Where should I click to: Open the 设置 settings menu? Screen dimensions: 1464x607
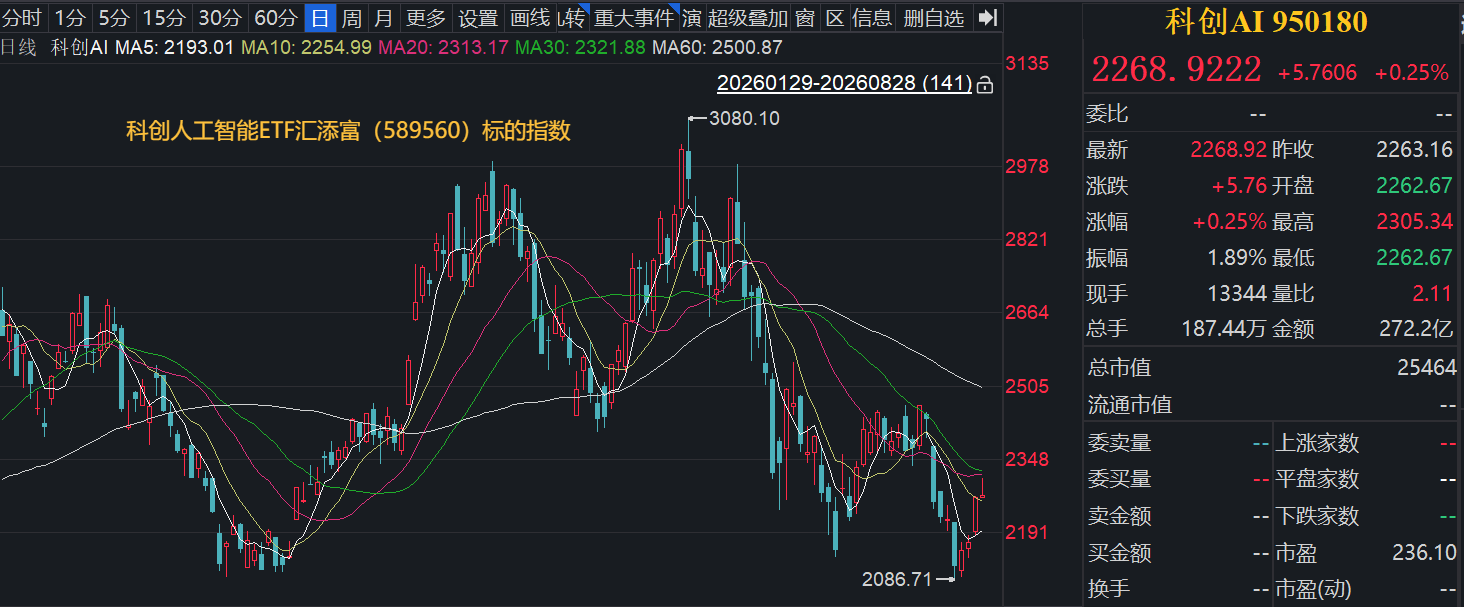[478, 17]
